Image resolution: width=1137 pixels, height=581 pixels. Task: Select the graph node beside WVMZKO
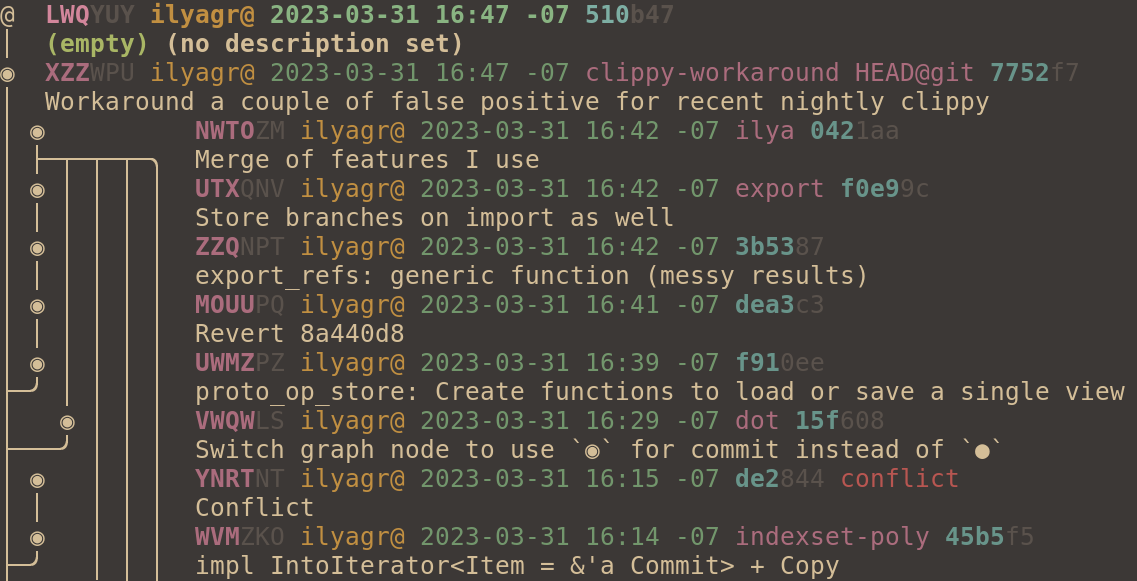pyautogui.click(x=37, y=538)
